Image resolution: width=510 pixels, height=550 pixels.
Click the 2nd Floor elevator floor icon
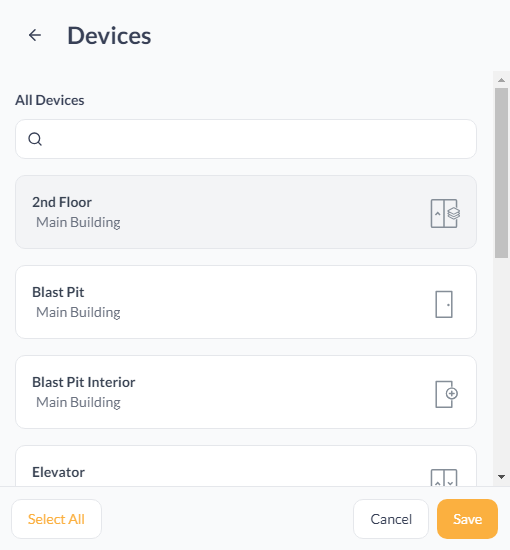[x=445, y=213]
